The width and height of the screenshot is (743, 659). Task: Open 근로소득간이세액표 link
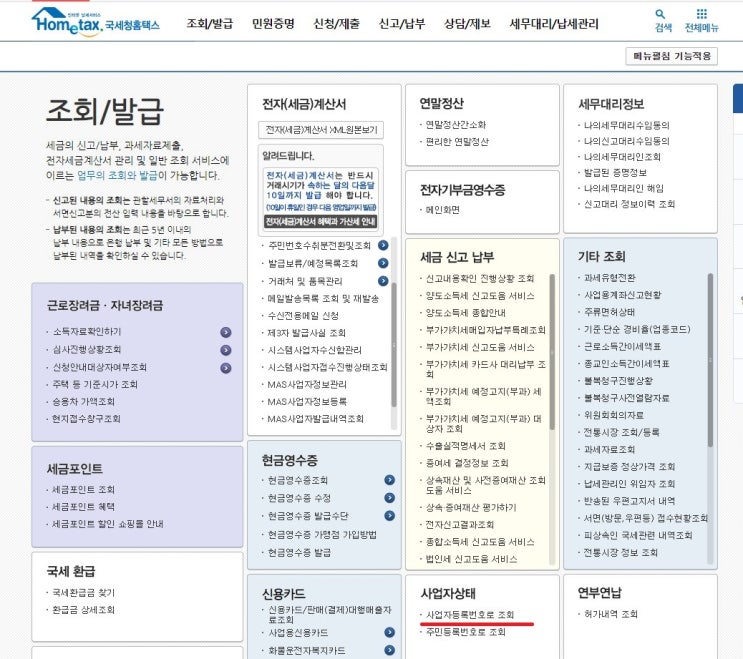623,346
